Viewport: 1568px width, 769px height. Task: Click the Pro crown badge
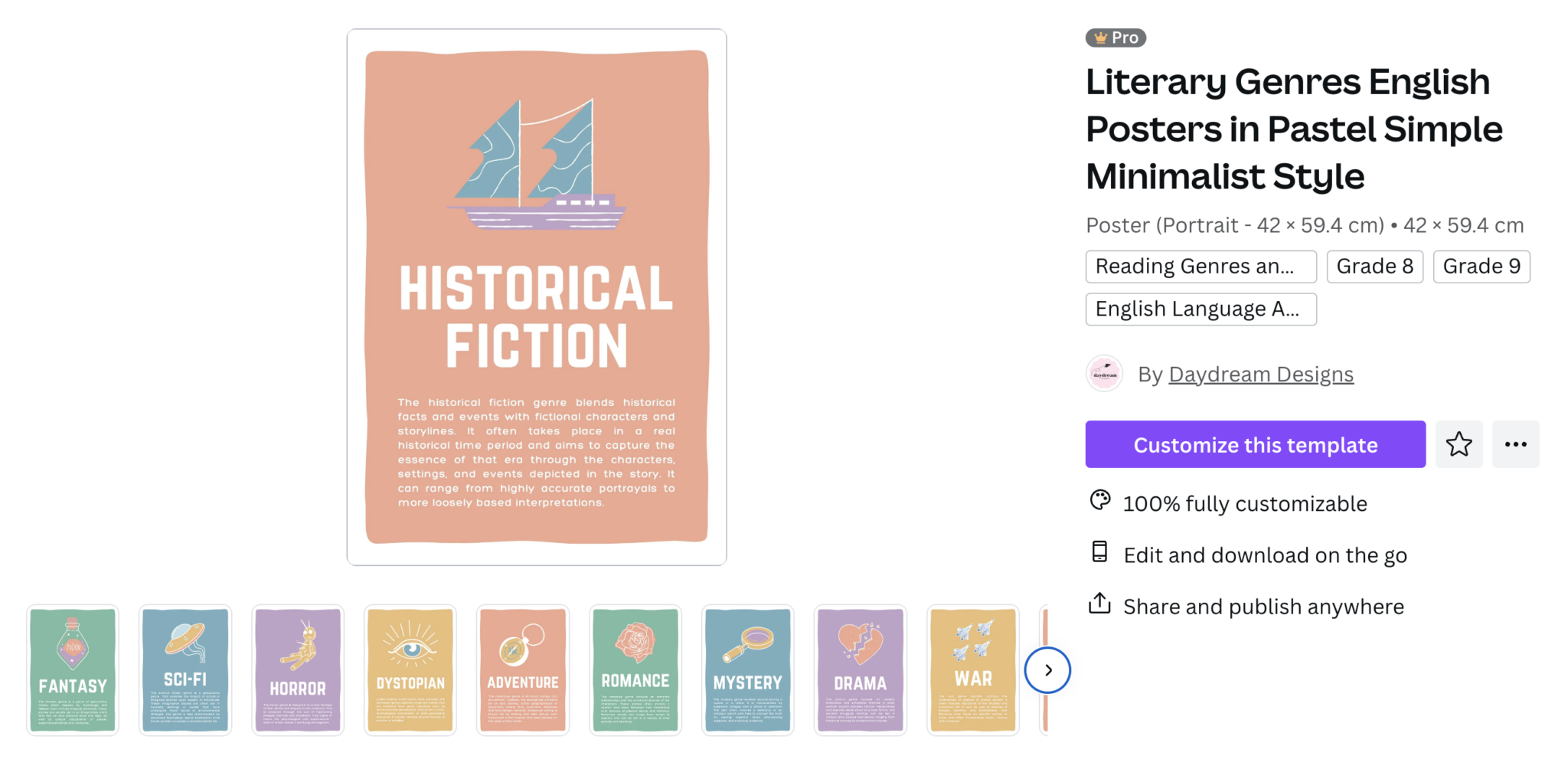(1115, 37)
